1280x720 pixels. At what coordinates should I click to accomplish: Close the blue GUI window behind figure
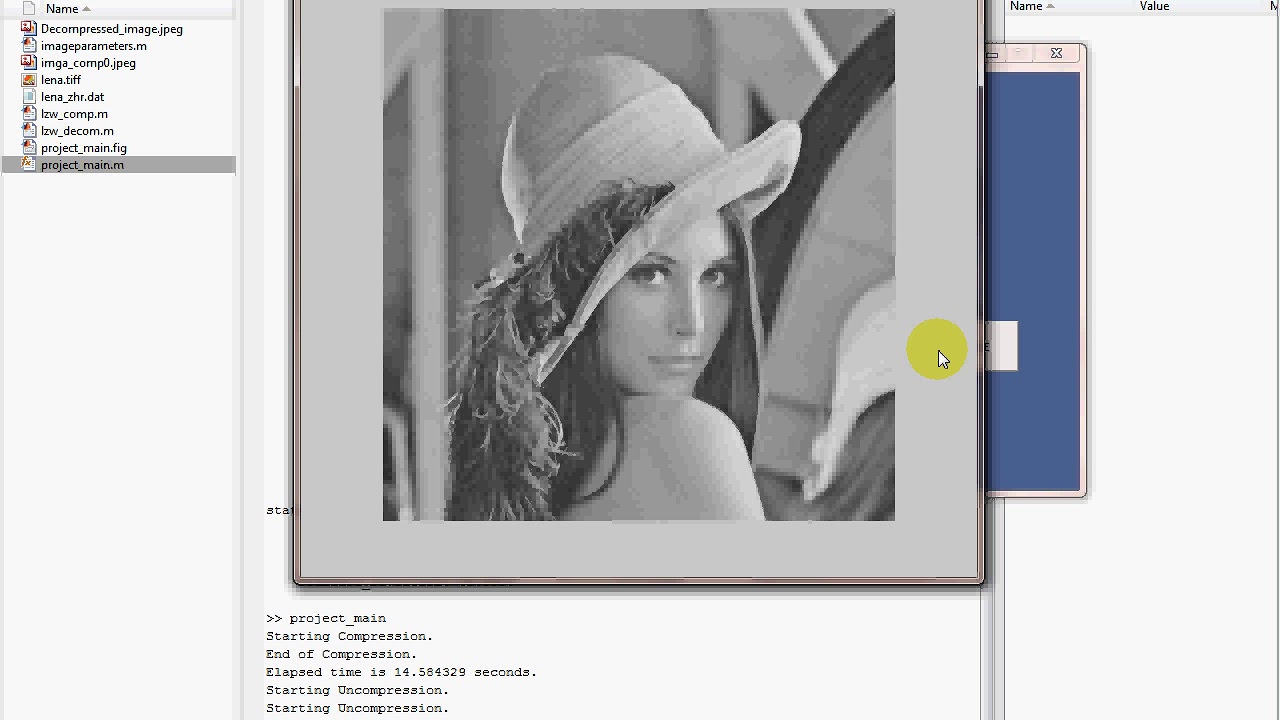pyautogui.click(x=1056, y=53)
